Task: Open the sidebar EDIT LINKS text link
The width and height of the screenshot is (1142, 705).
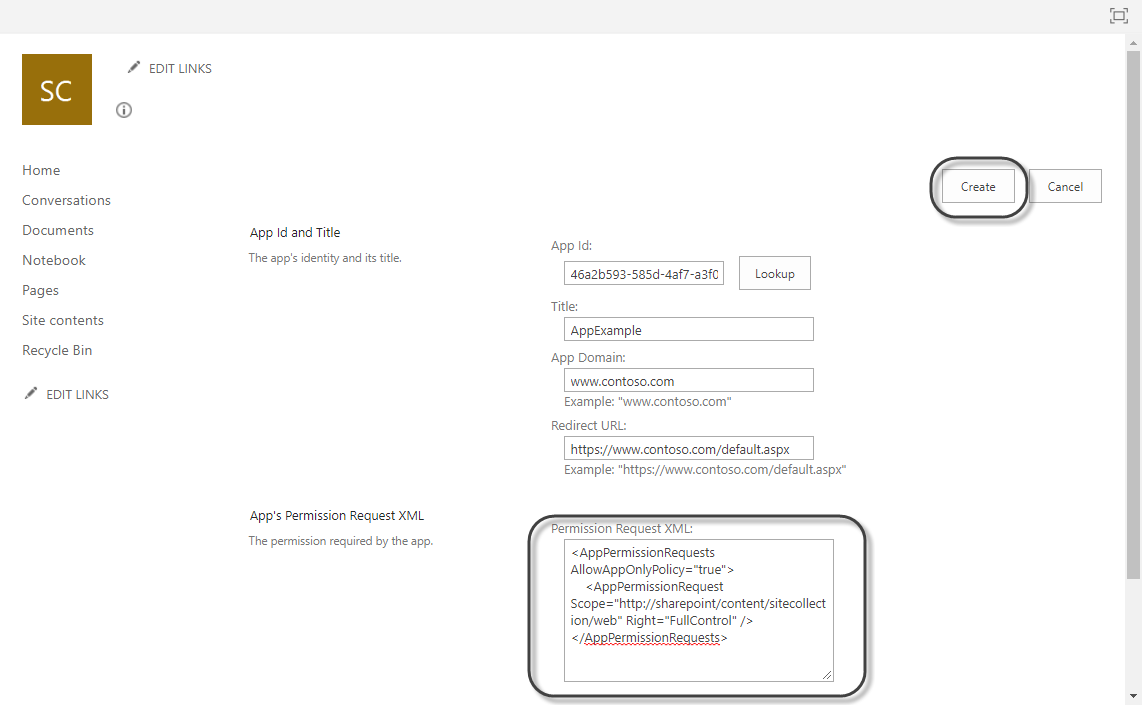Action: point(77,395)
